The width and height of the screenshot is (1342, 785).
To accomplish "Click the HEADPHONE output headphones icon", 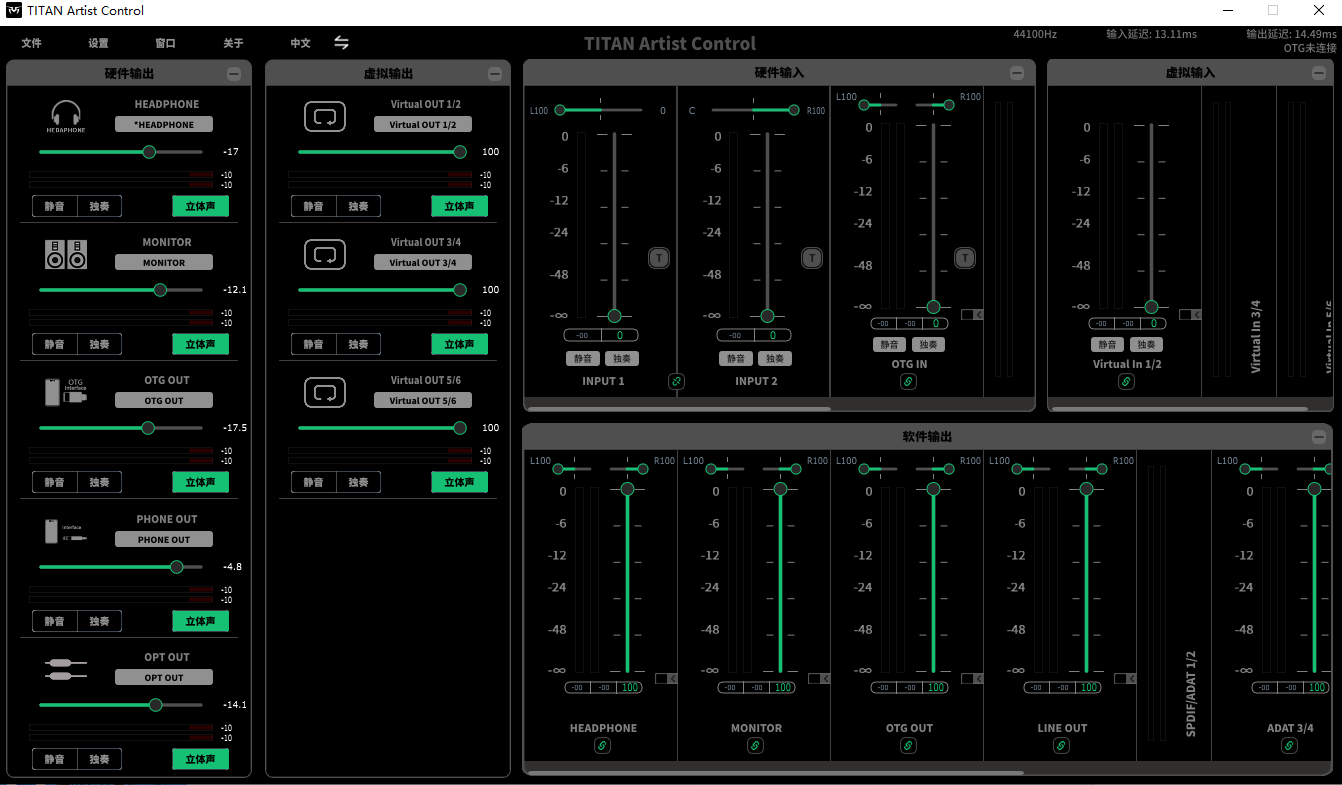I will 66,116.
